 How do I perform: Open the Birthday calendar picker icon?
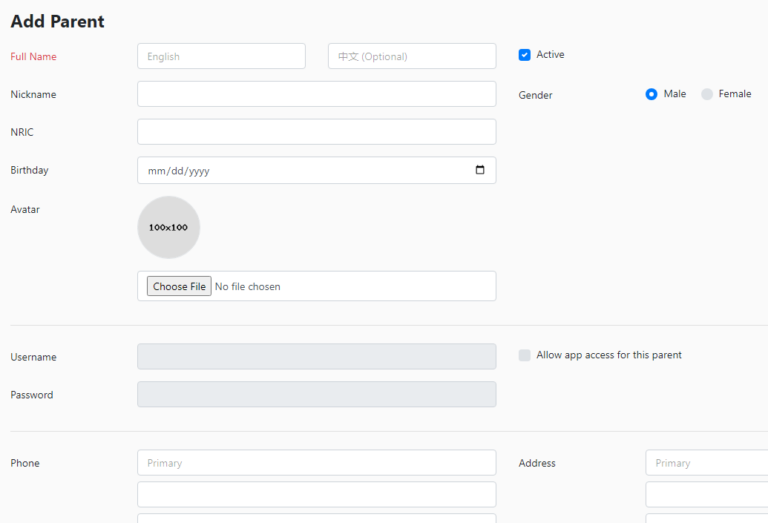coord(480,169)
